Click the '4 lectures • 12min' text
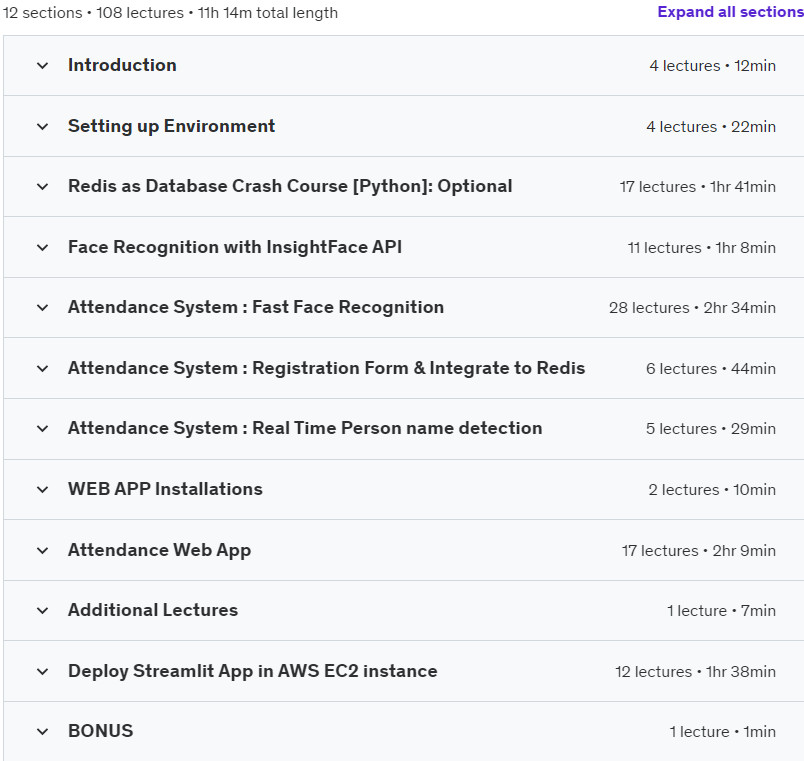 click(712, 66)
